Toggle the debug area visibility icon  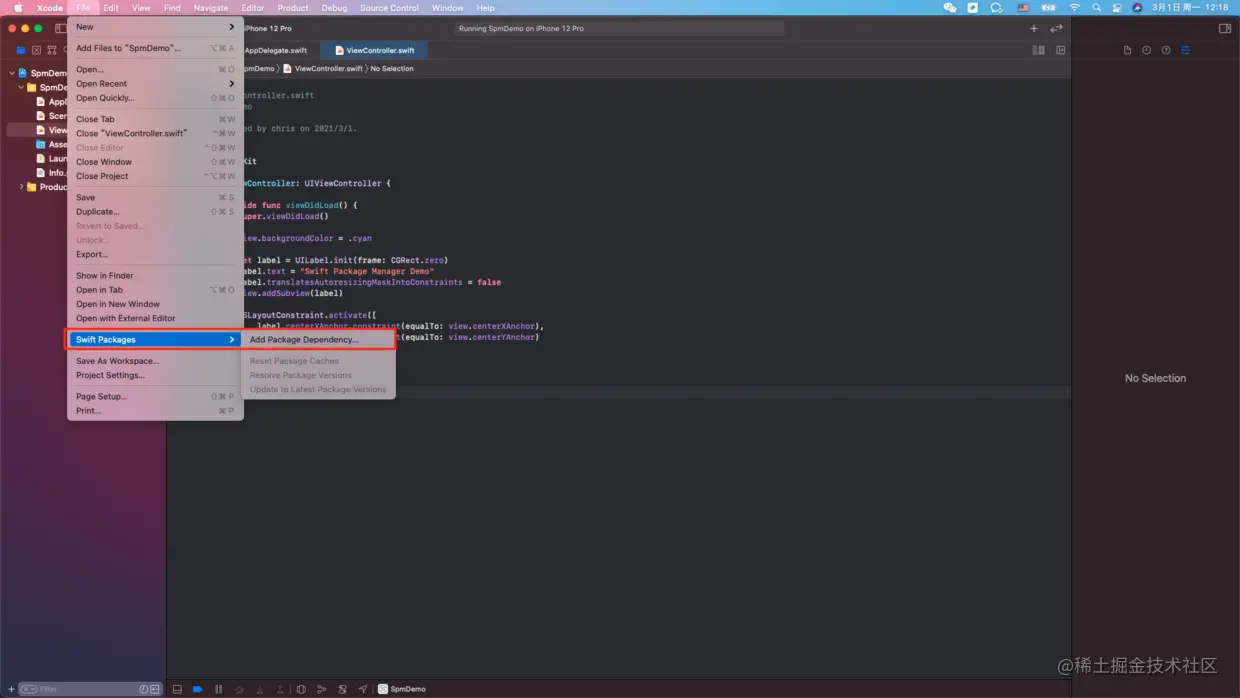tap(177, 689)
